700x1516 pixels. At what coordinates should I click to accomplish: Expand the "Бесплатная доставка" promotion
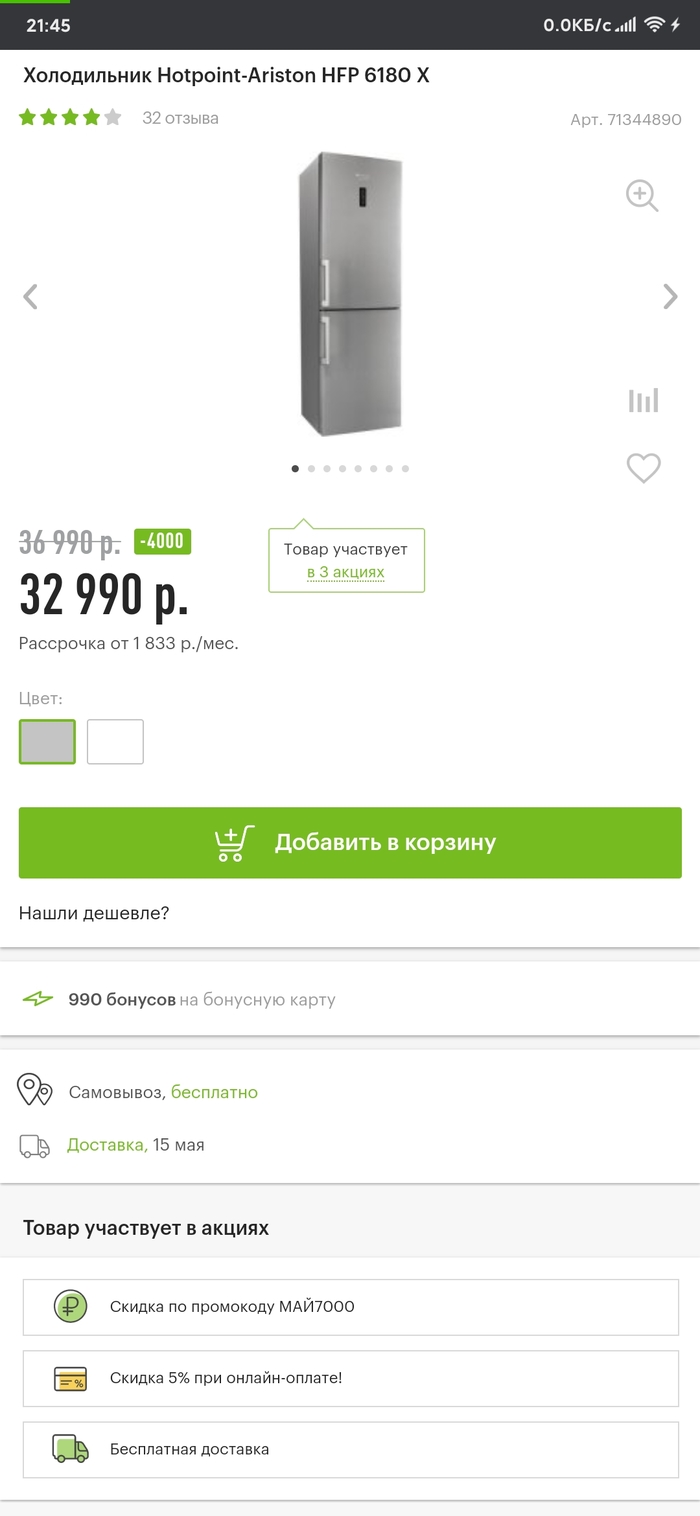[x=350, y=1449]
